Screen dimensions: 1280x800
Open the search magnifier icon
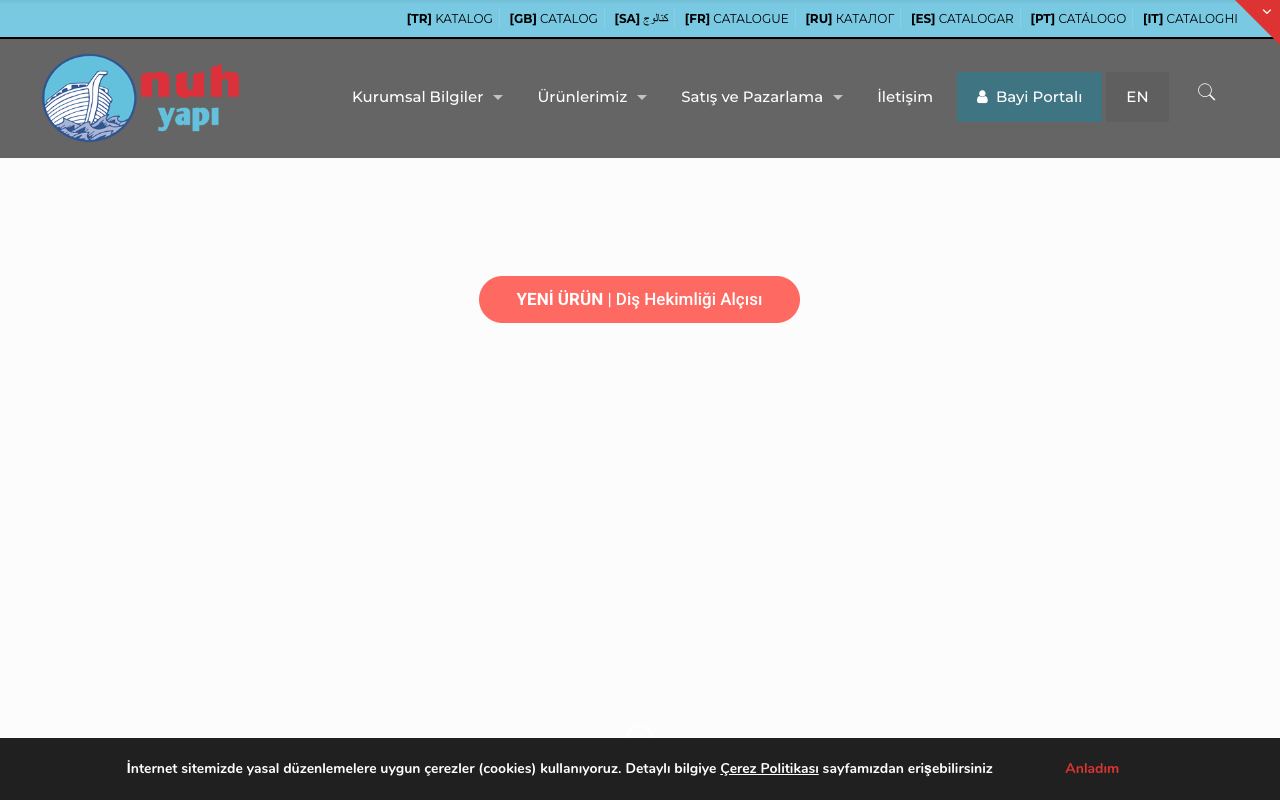[x=1207, y=92]
